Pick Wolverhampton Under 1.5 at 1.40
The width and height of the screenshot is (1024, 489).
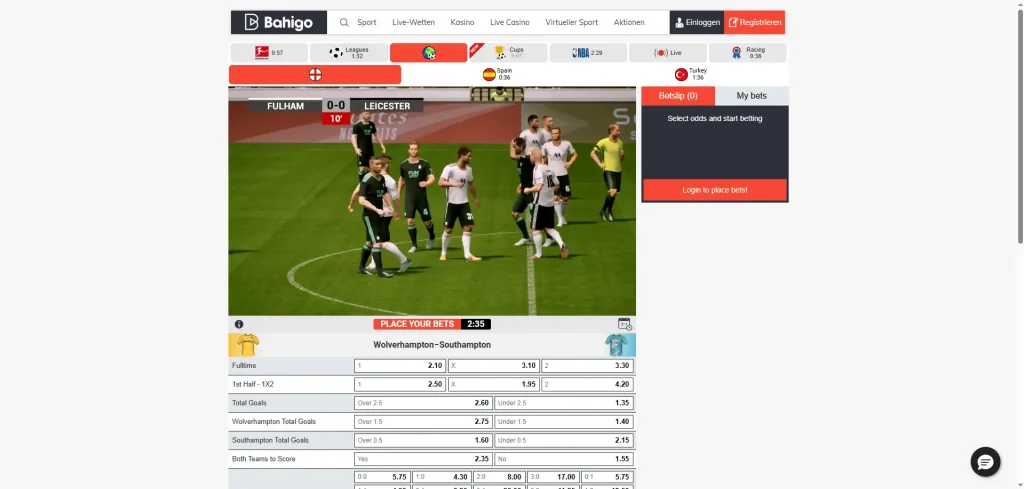(564, 422)
